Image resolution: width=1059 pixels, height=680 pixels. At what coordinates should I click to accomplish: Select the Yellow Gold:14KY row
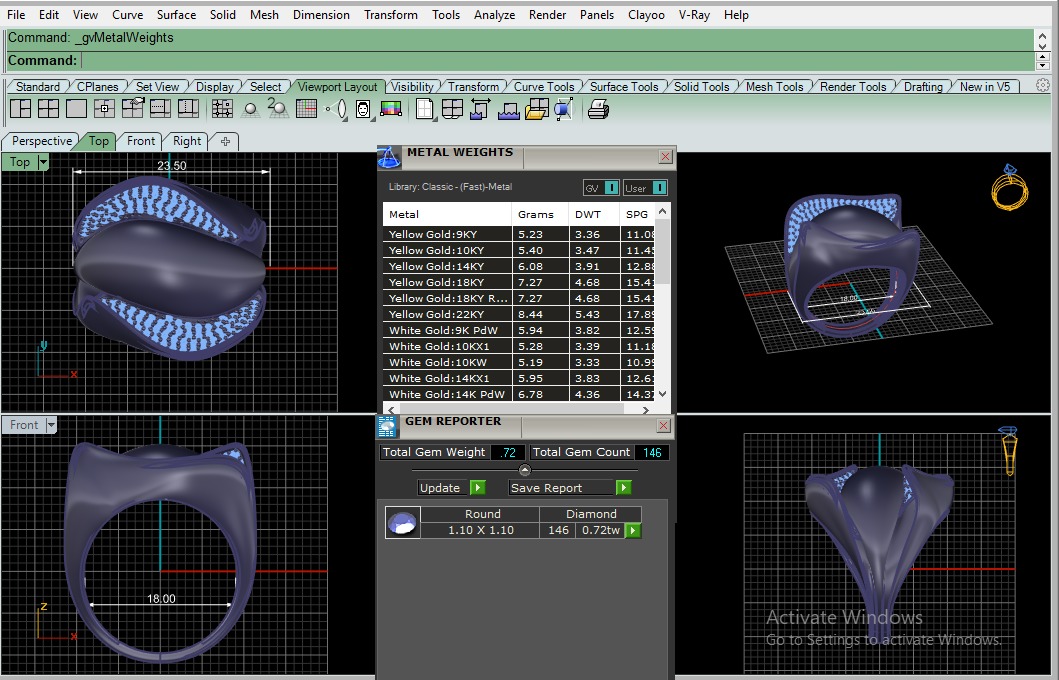[519, 266]
